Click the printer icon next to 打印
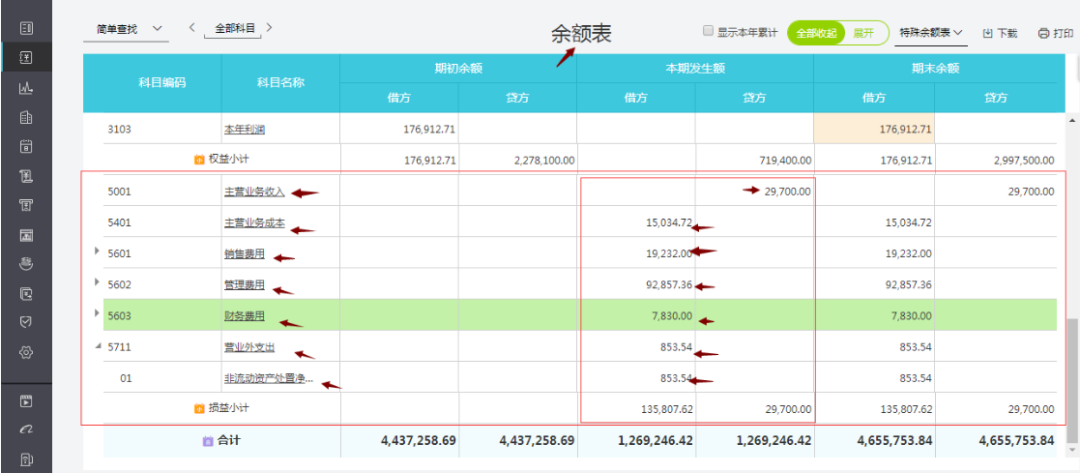The image size is (1080, 473). [1043, 32]
